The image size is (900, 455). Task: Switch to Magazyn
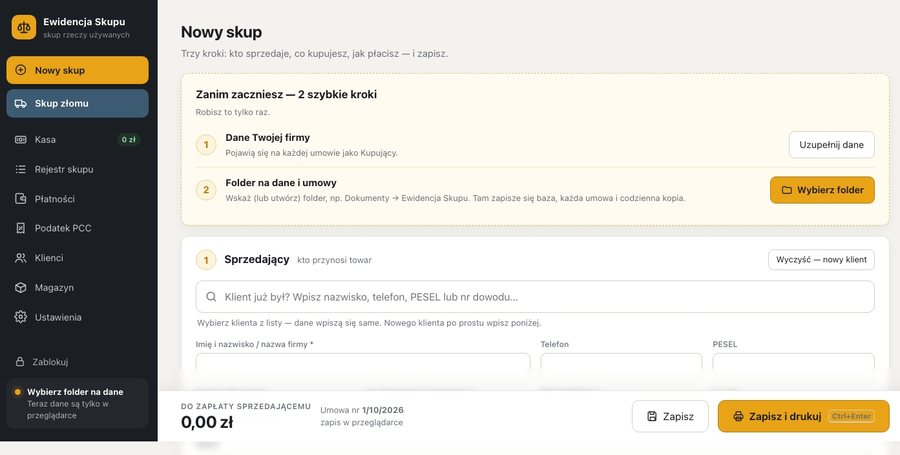coord(77,287)
